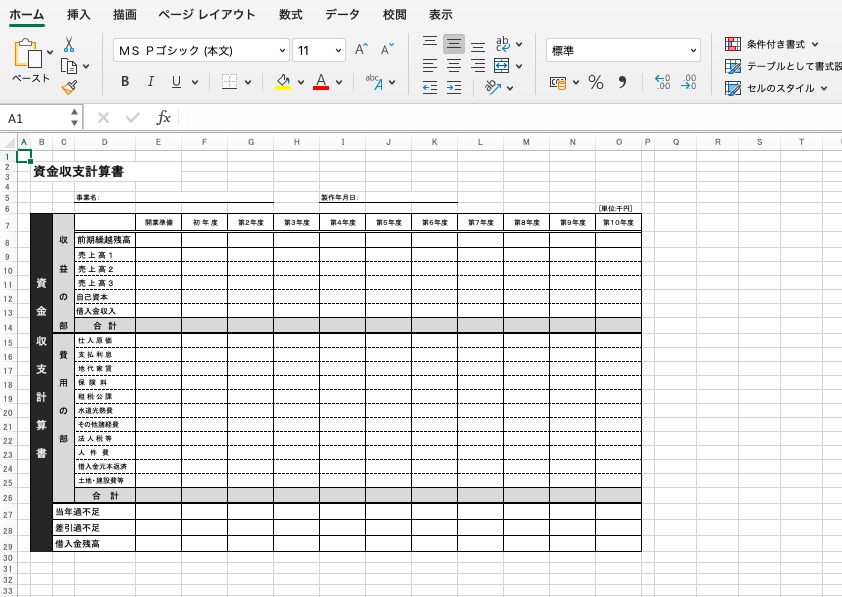The image size is (842, 597).
Task: Toggle bold formatting
Action: [125, 82]
